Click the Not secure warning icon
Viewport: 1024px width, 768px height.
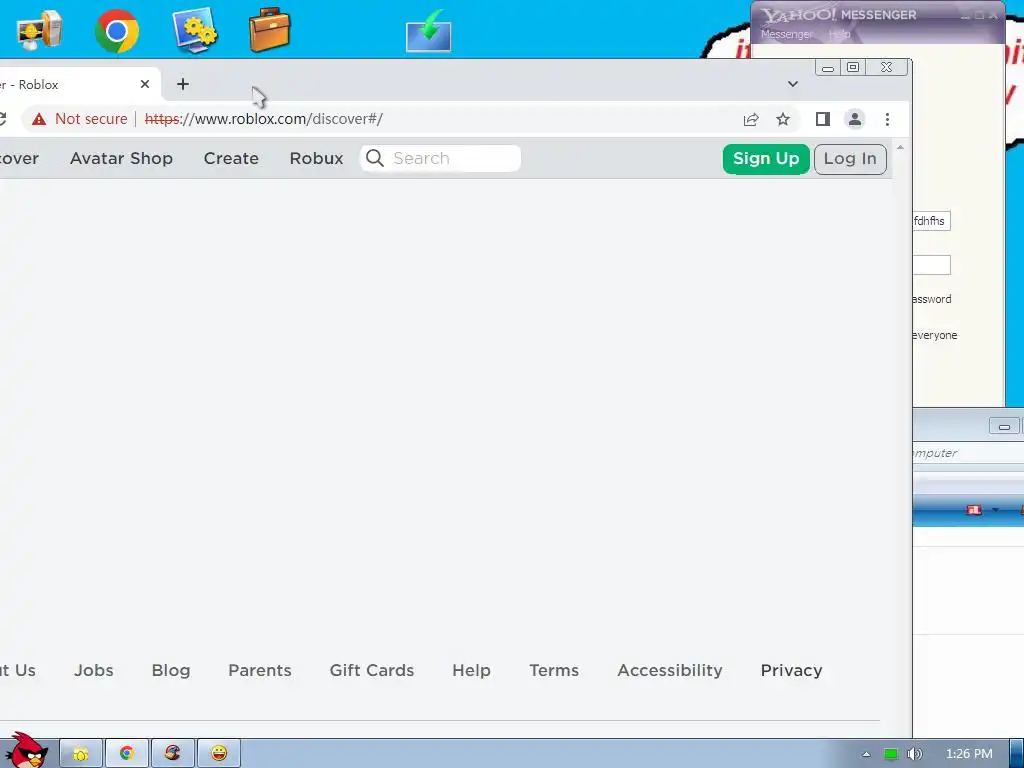[x=39, y=119]
